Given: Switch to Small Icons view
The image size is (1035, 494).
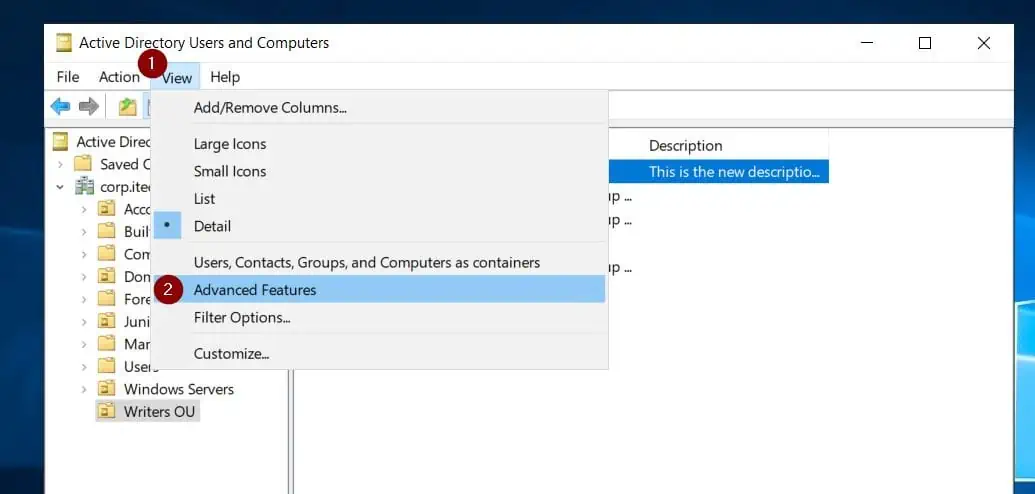Looking at the screenshot, I should (379, 171).
